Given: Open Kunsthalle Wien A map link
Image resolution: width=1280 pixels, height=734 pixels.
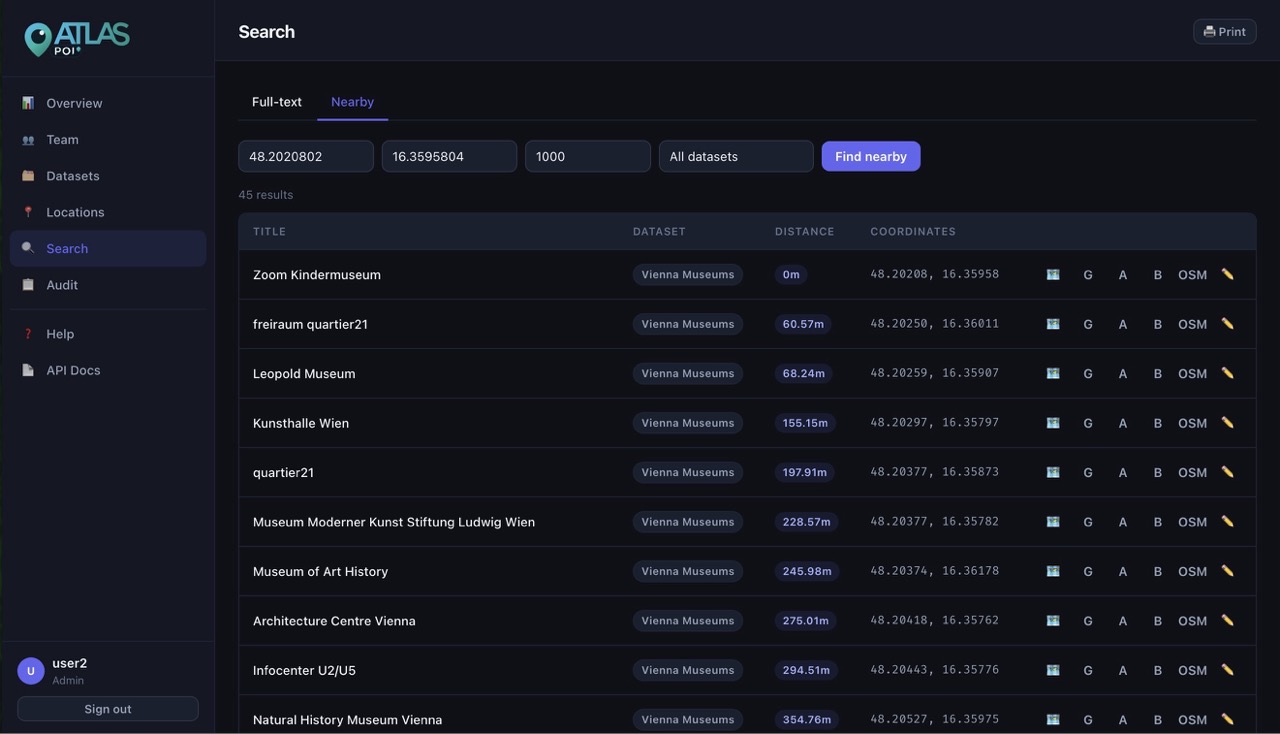Looking at the screenshot, I should tap(1123, 423).
